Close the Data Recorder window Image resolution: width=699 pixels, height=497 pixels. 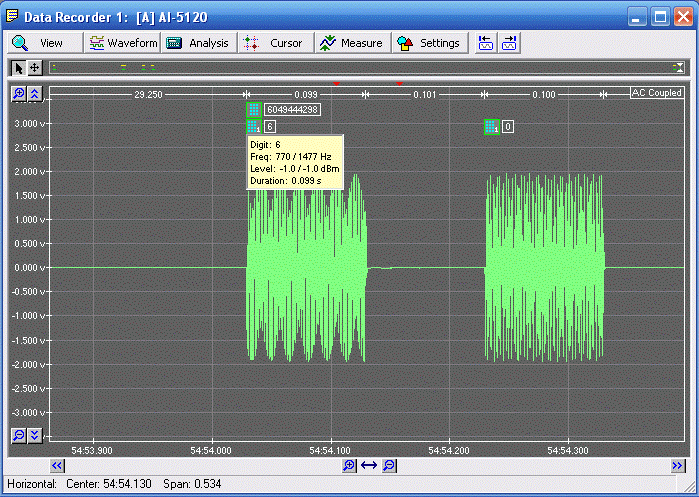pyautogui.click(x=683, y=17)
